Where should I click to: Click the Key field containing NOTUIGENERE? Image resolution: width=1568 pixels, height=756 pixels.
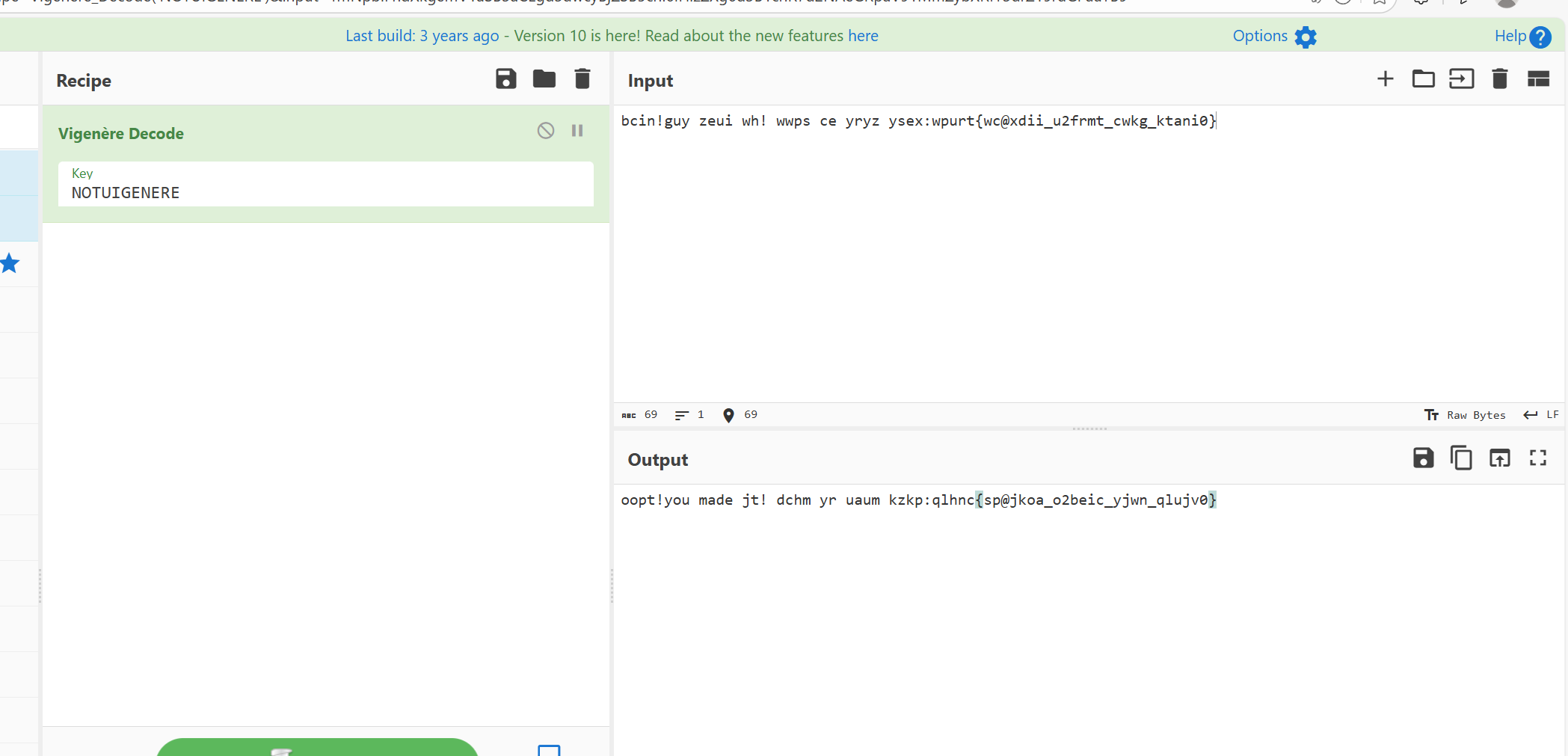pos(325,192)
